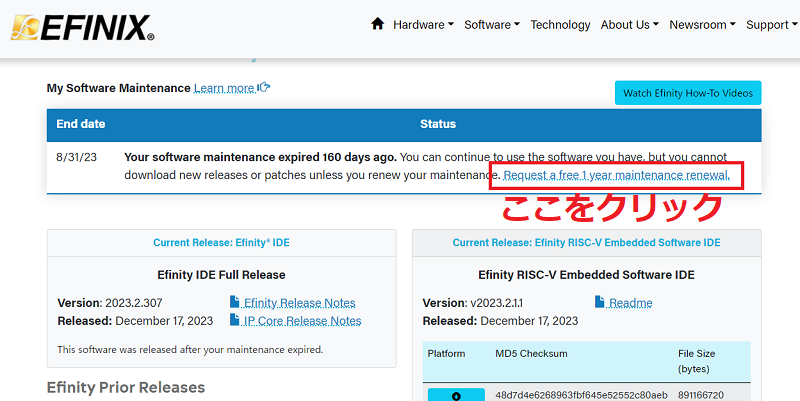Click the MD5 Checksum column header
The height and width of the screenshot is (401, 800).
[x=531, y=354]
